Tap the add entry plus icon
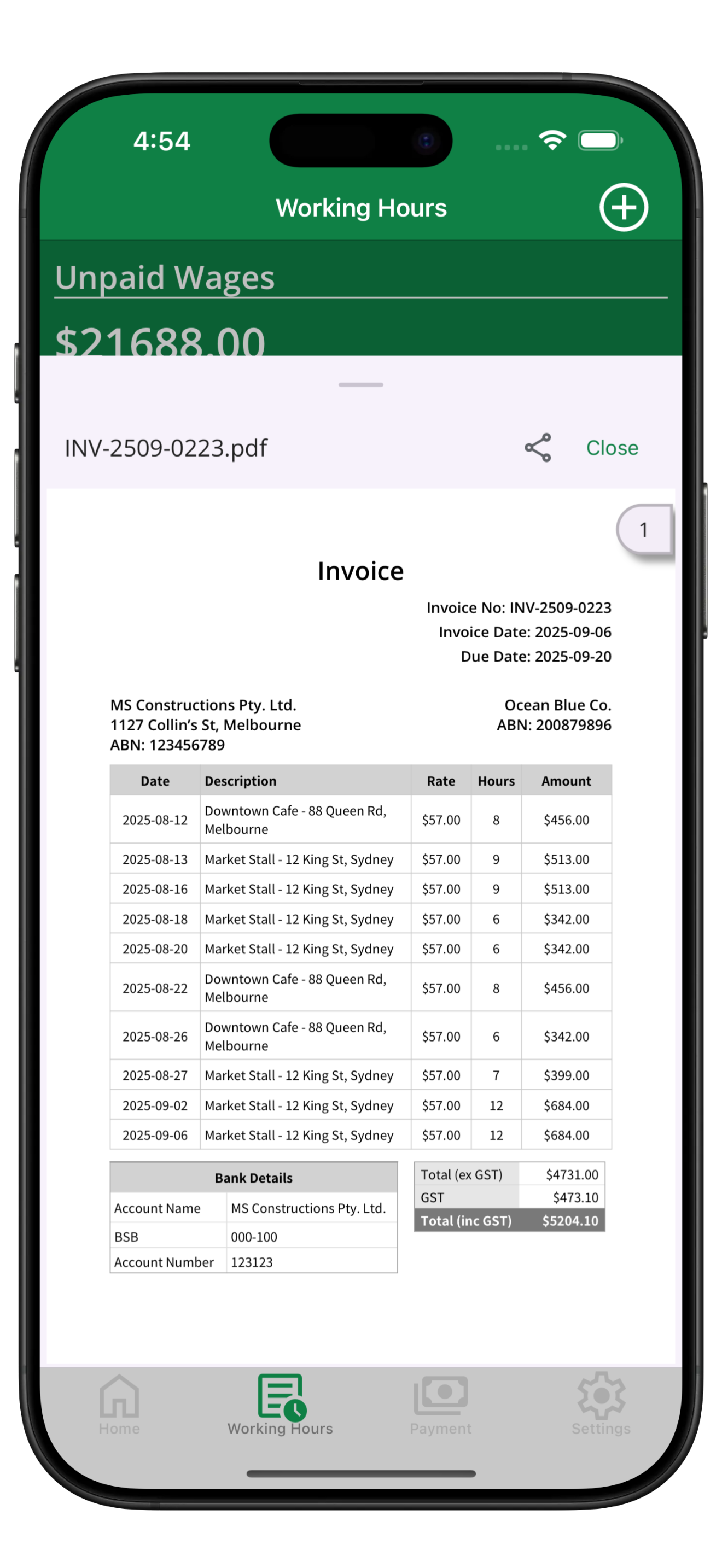 (x=623, y=207)
